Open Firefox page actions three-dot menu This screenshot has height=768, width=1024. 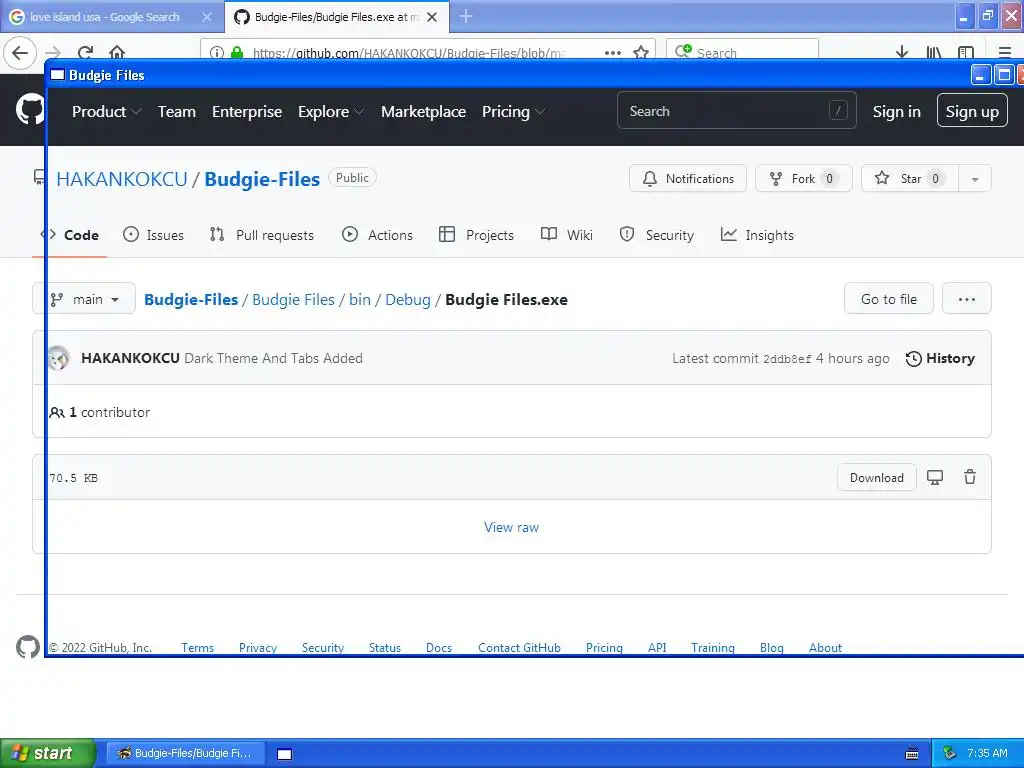tap(613, 52)
